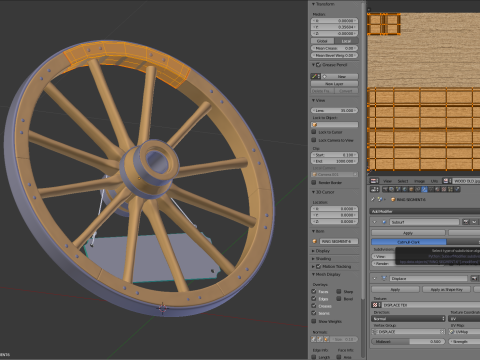Click the DISPLACE TEX texture browse icon
This screenshot has width=480, height=360.
click(x=376, y=305)
